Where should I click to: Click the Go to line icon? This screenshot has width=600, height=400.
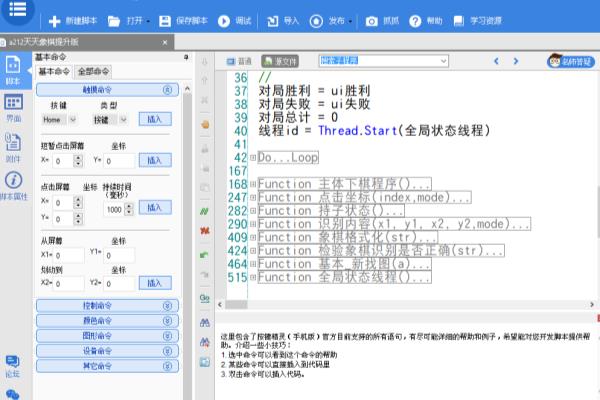click(x=205, y=298)
